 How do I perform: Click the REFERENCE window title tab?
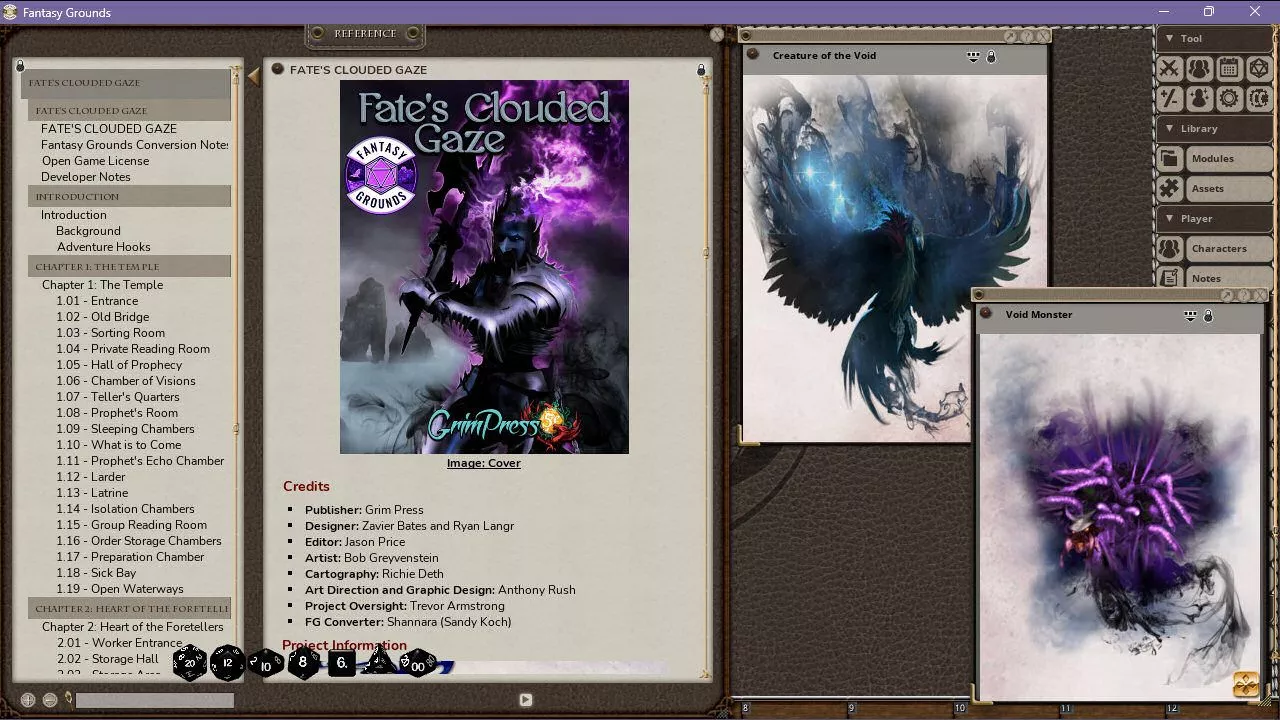365,34
